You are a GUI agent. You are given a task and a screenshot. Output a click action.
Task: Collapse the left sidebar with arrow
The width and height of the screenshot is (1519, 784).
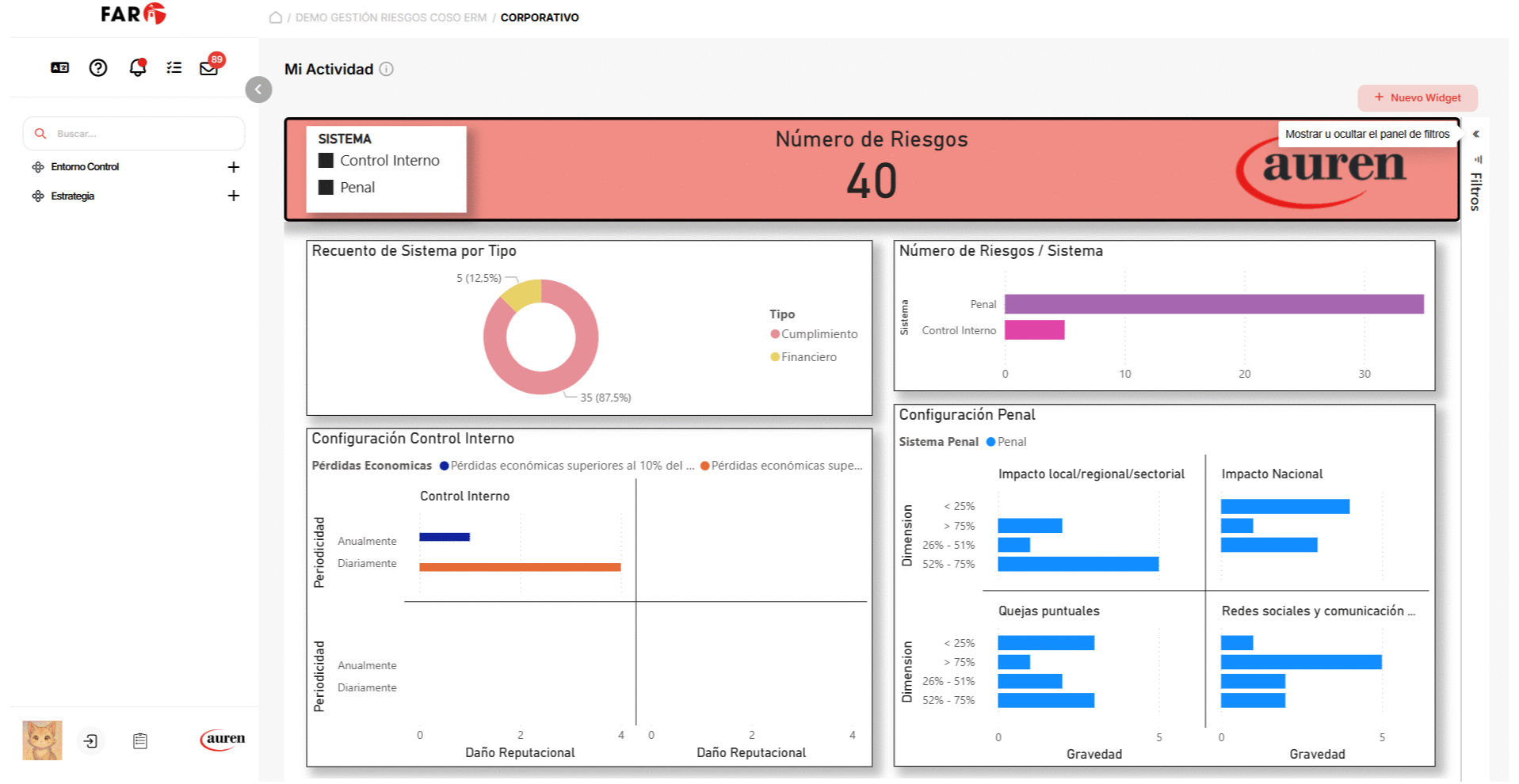258,89
